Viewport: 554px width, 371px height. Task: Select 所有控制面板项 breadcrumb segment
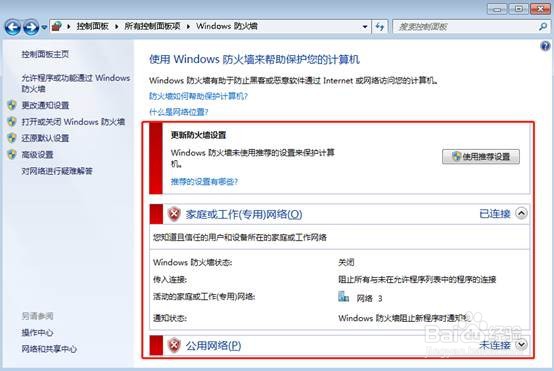click(153, 26)
